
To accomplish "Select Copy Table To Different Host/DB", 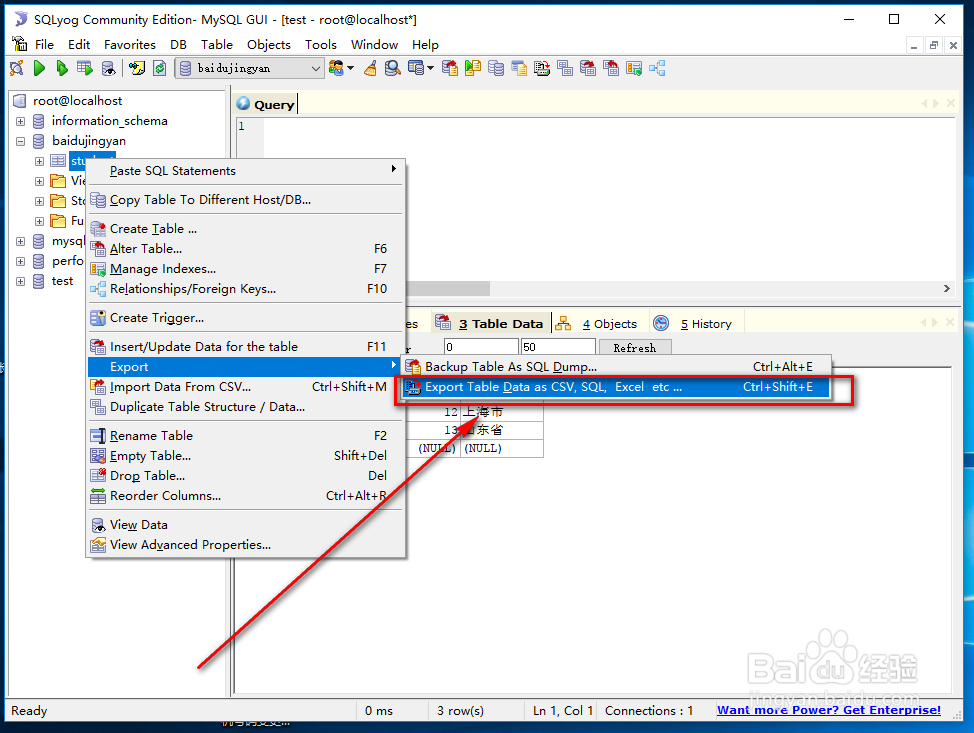I will click(245, 199).
